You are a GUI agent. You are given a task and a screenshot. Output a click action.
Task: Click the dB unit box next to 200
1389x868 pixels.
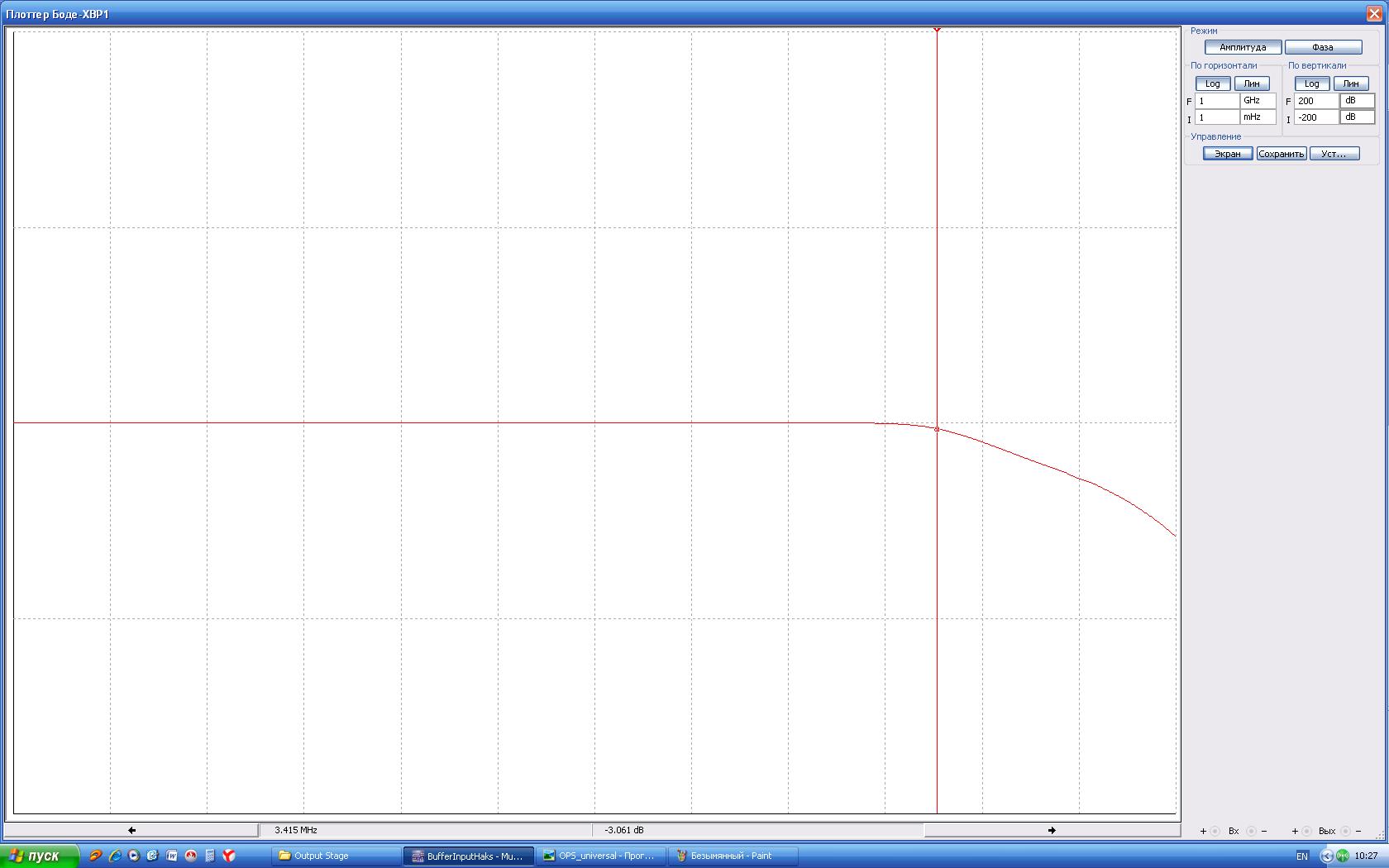coord(1358,101)
